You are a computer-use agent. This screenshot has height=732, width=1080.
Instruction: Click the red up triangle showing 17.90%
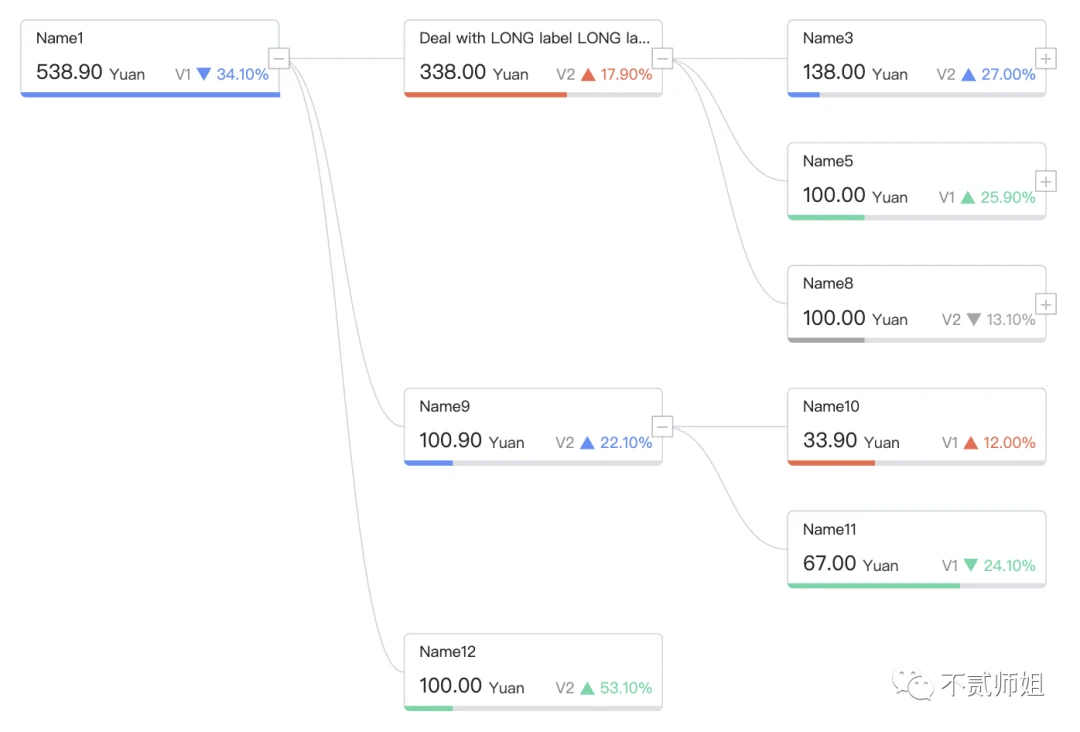[588, 74]
